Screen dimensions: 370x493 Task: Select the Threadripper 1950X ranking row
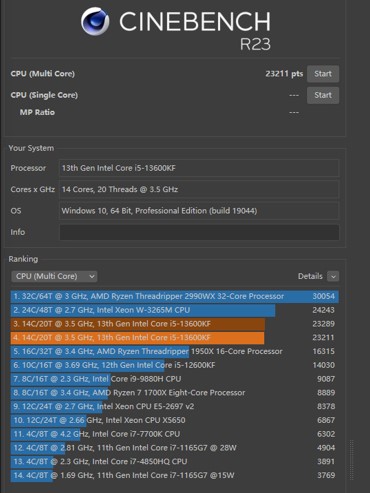(175, 351)
